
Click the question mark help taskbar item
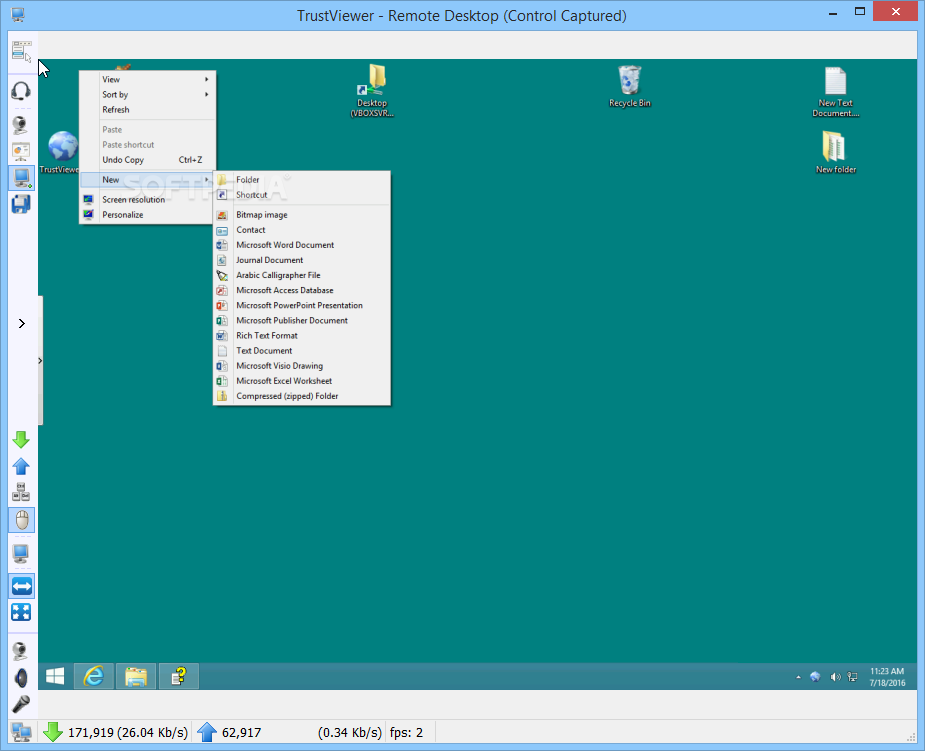179,676
